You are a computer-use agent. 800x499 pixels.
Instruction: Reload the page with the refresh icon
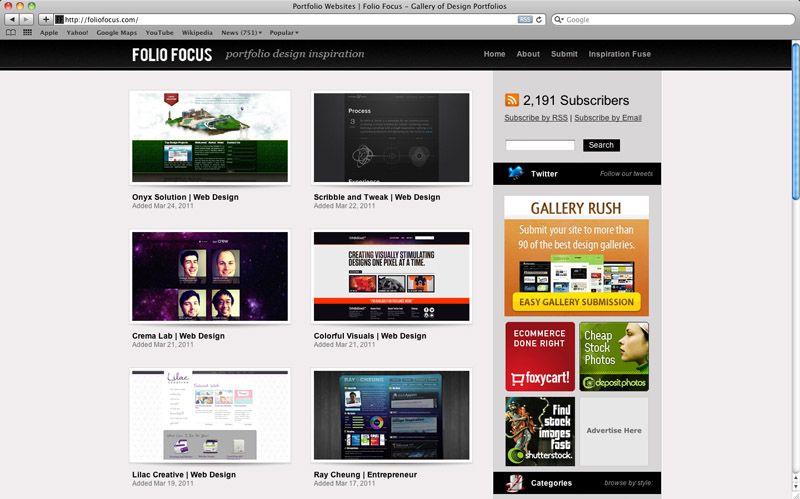[538, 19]
